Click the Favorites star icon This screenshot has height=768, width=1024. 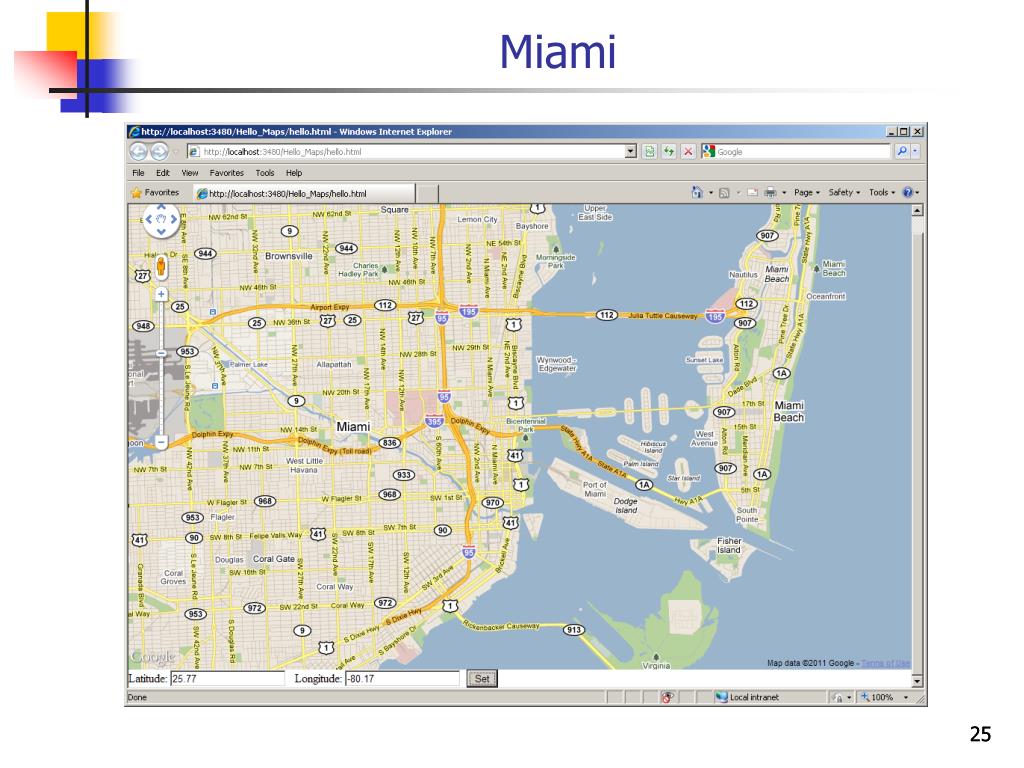point(136,193)
